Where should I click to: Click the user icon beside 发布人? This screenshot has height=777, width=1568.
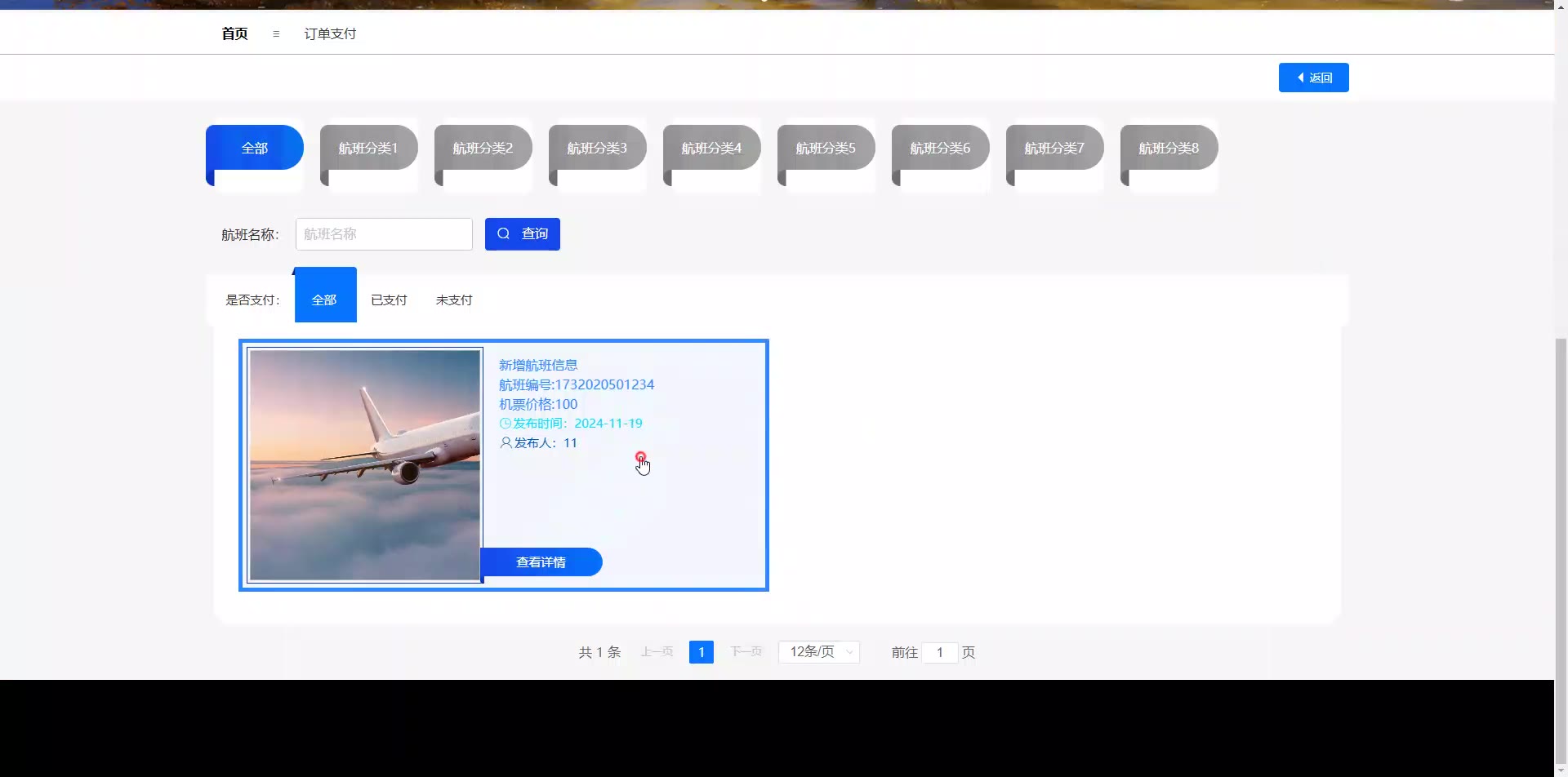(x=506, y=443)
